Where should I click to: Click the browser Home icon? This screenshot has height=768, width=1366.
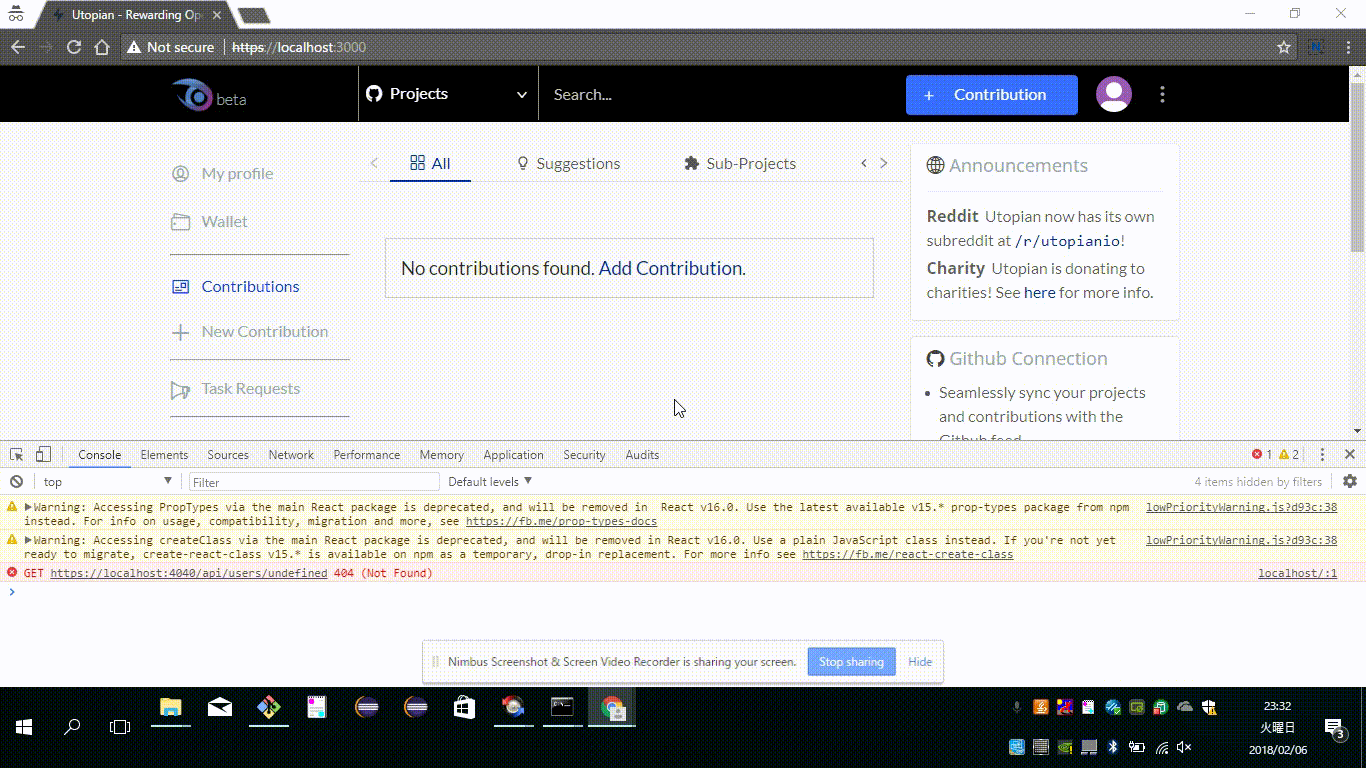pyautogui.click(x=101, y=47)
